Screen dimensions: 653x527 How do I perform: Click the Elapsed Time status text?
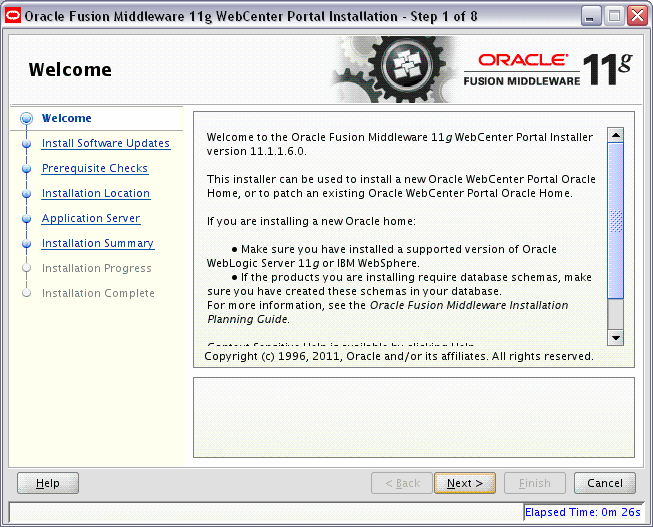tap(583, 512)
